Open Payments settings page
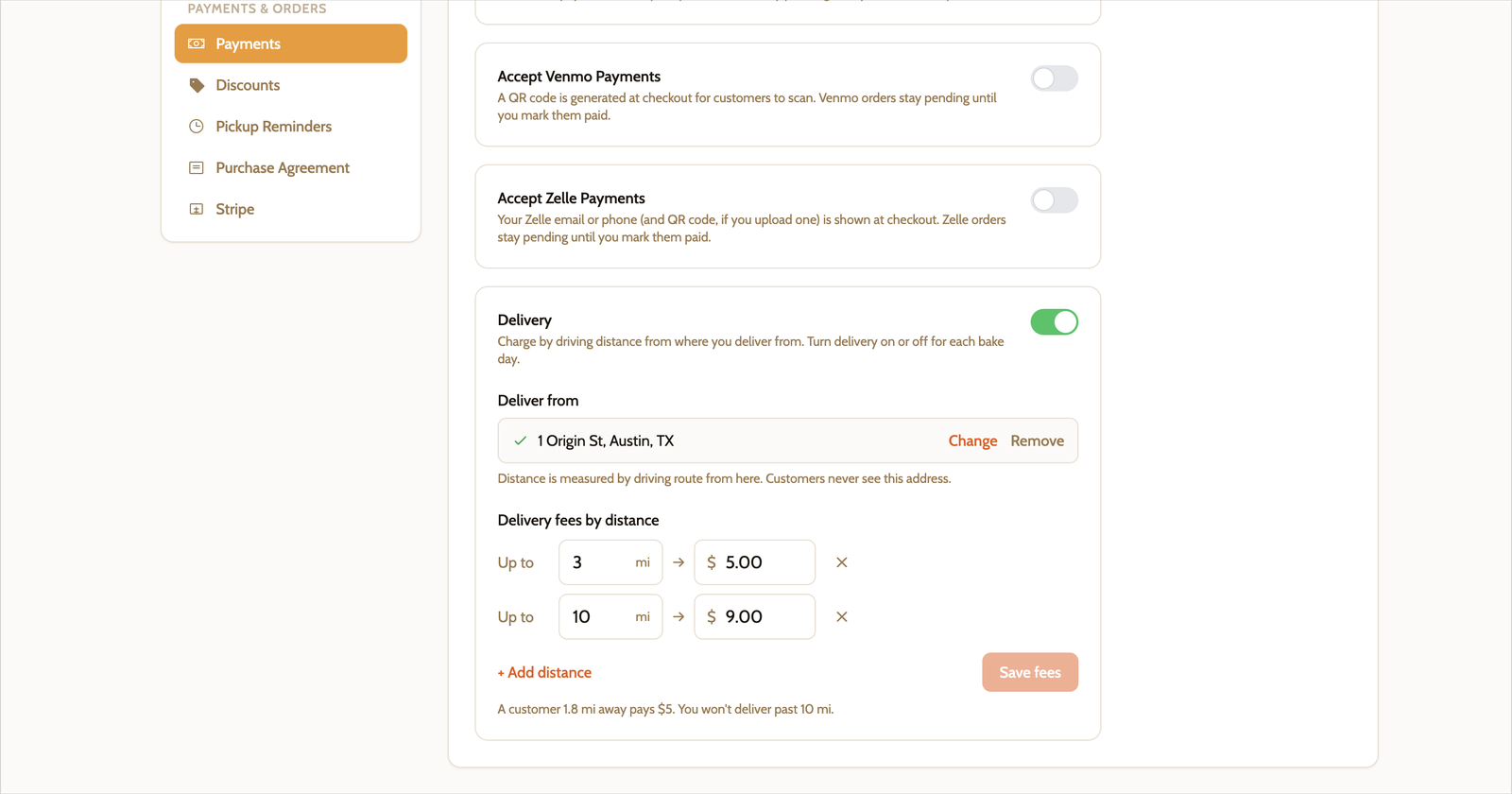Image resolution: width=1512 pixels, height=794 pixels. [x=291, y=43]
